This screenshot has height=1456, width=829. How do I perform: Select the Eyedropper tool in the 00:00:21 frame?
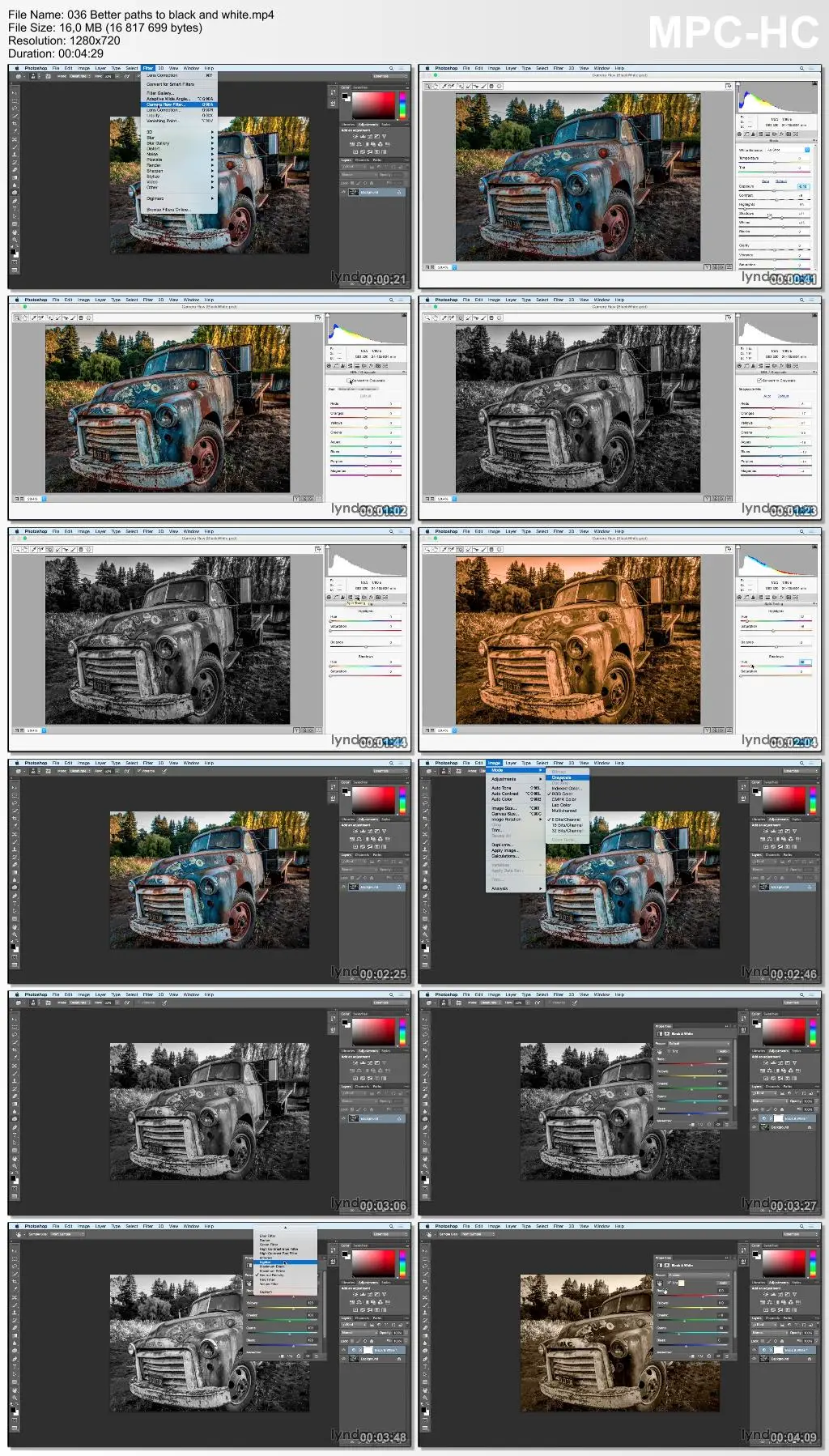(14, 130)
